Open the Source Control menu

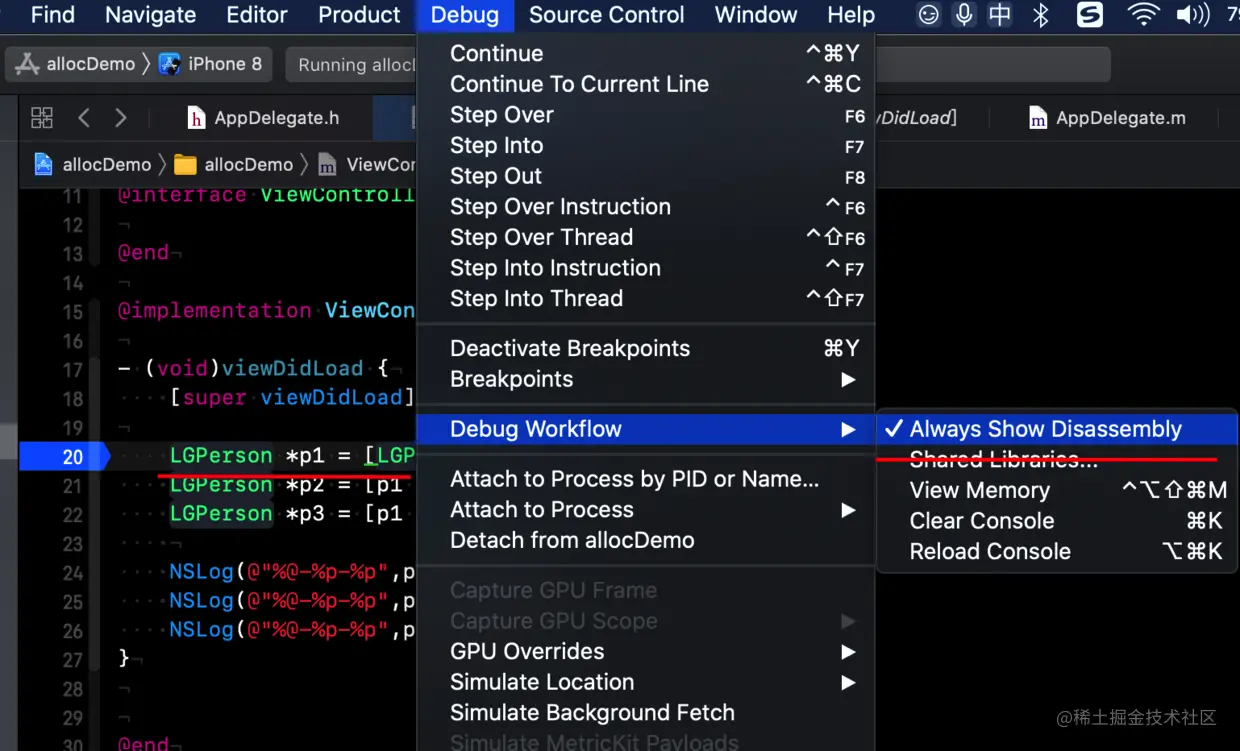pos(606,15)
